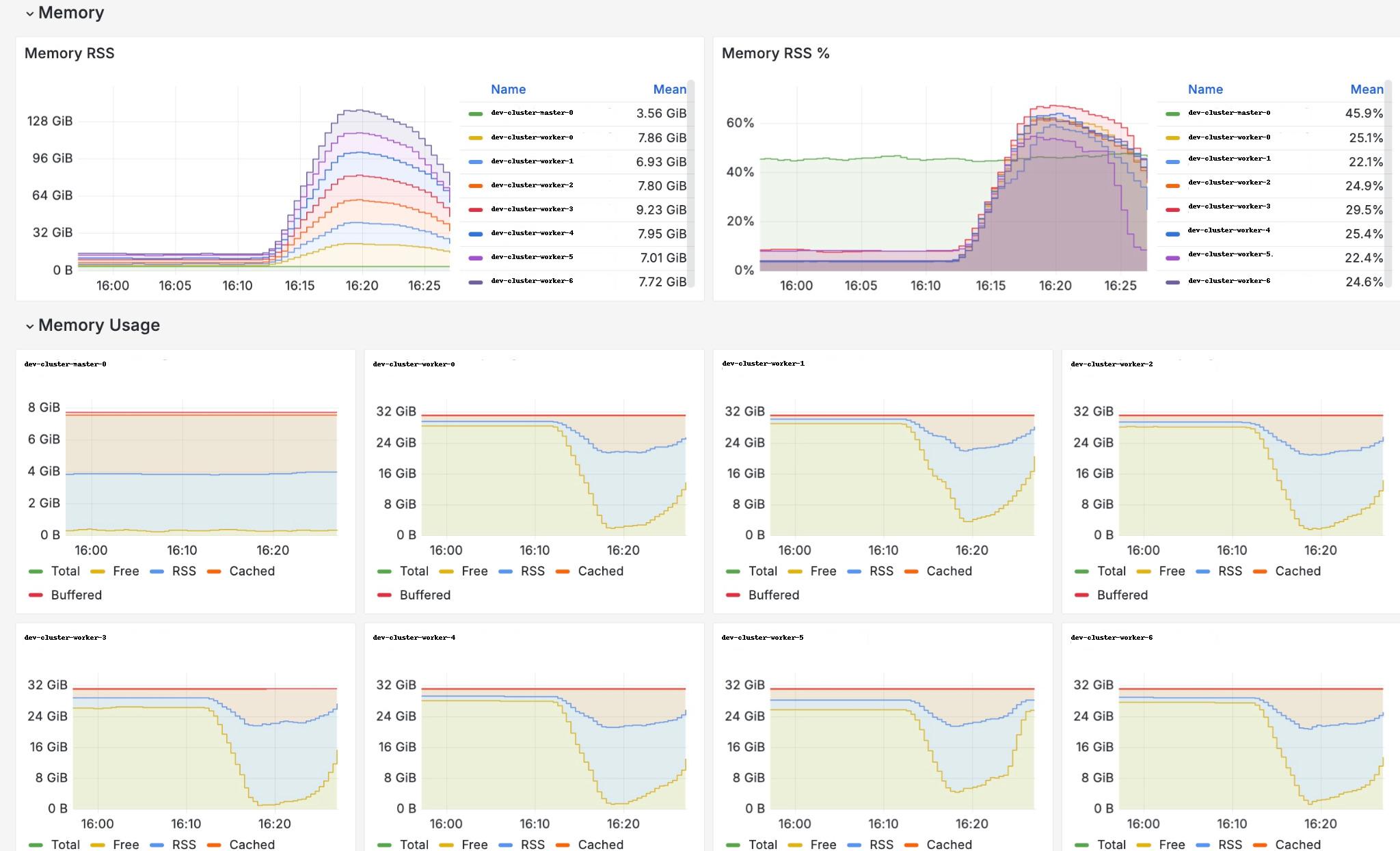Select the purple dev-cluster-worker-5 color marker
The height and width of the screenshot is (851, 1400).
click(x=474, y=257)
